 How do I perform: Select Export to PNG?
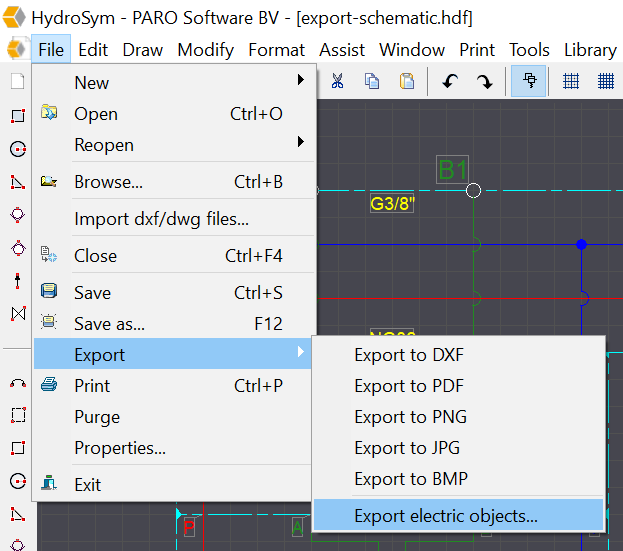click(x=459, y=417)
